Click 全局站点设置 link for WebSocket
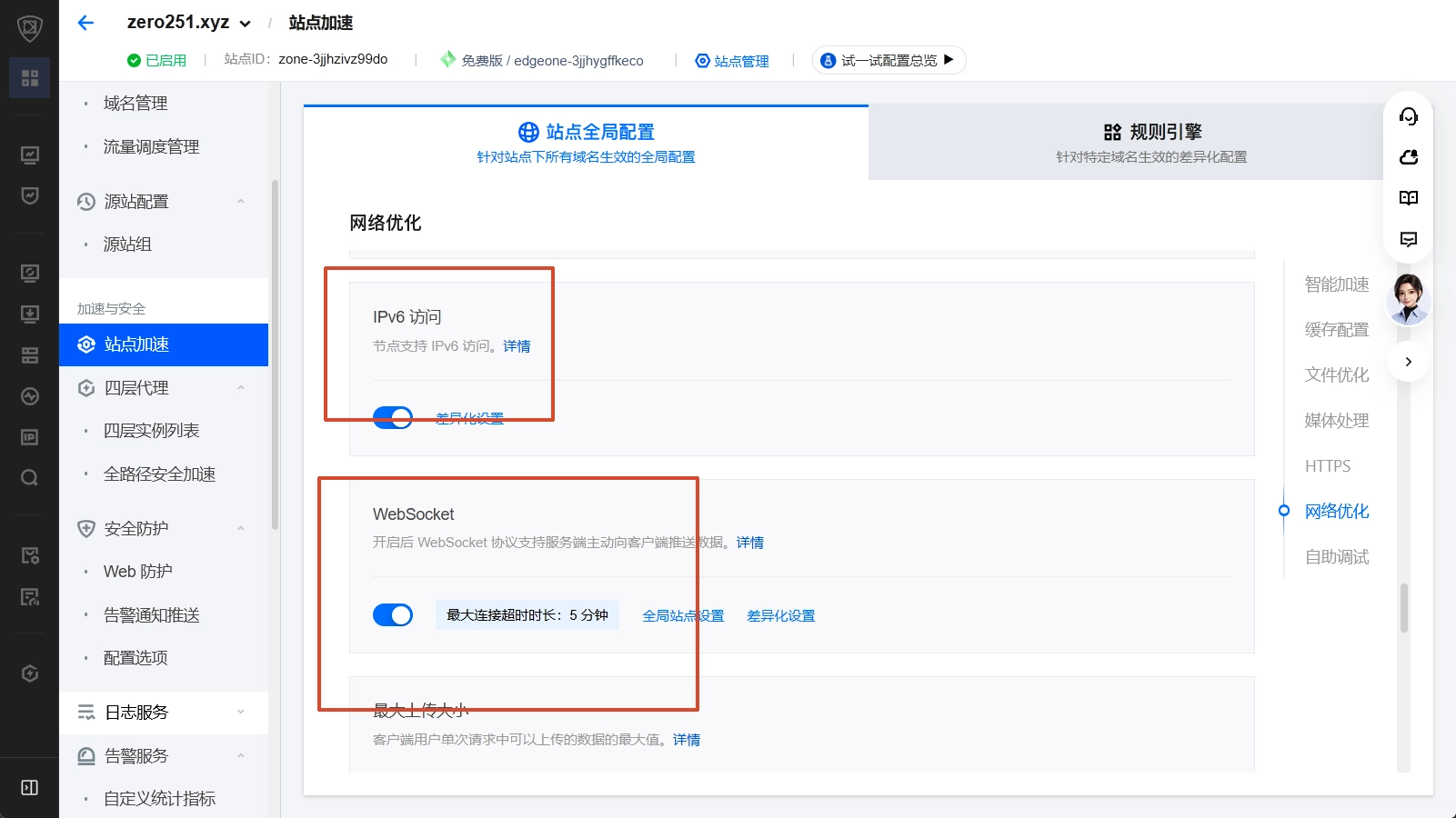The image size is (1456, 818). 683,616
